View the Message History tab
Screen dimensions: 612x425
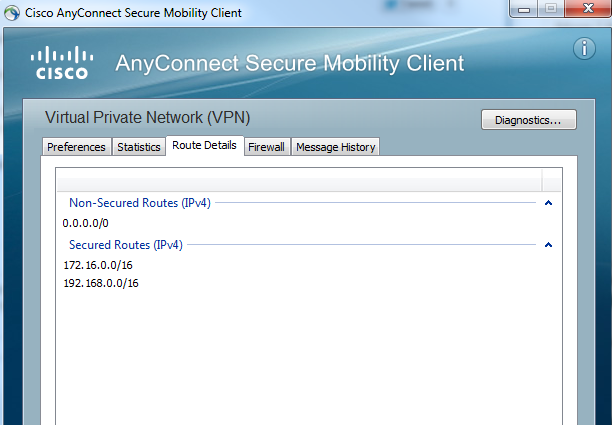click(336, 147)
